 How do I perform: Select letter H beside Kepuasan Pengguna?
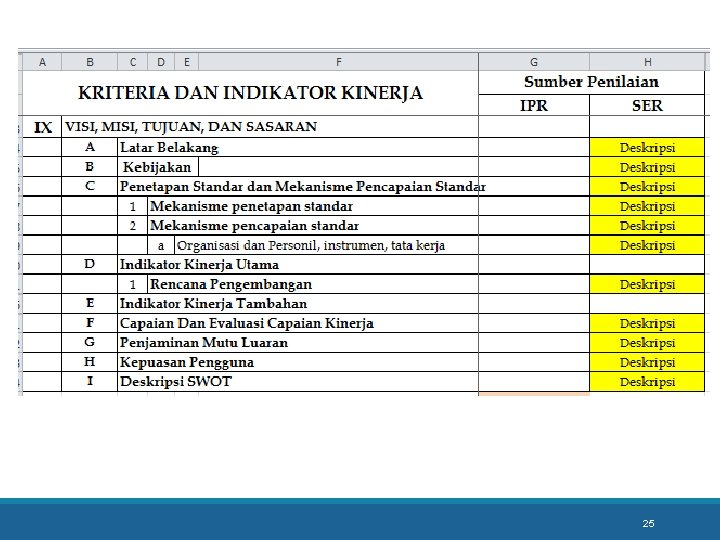tap(90, 362)
